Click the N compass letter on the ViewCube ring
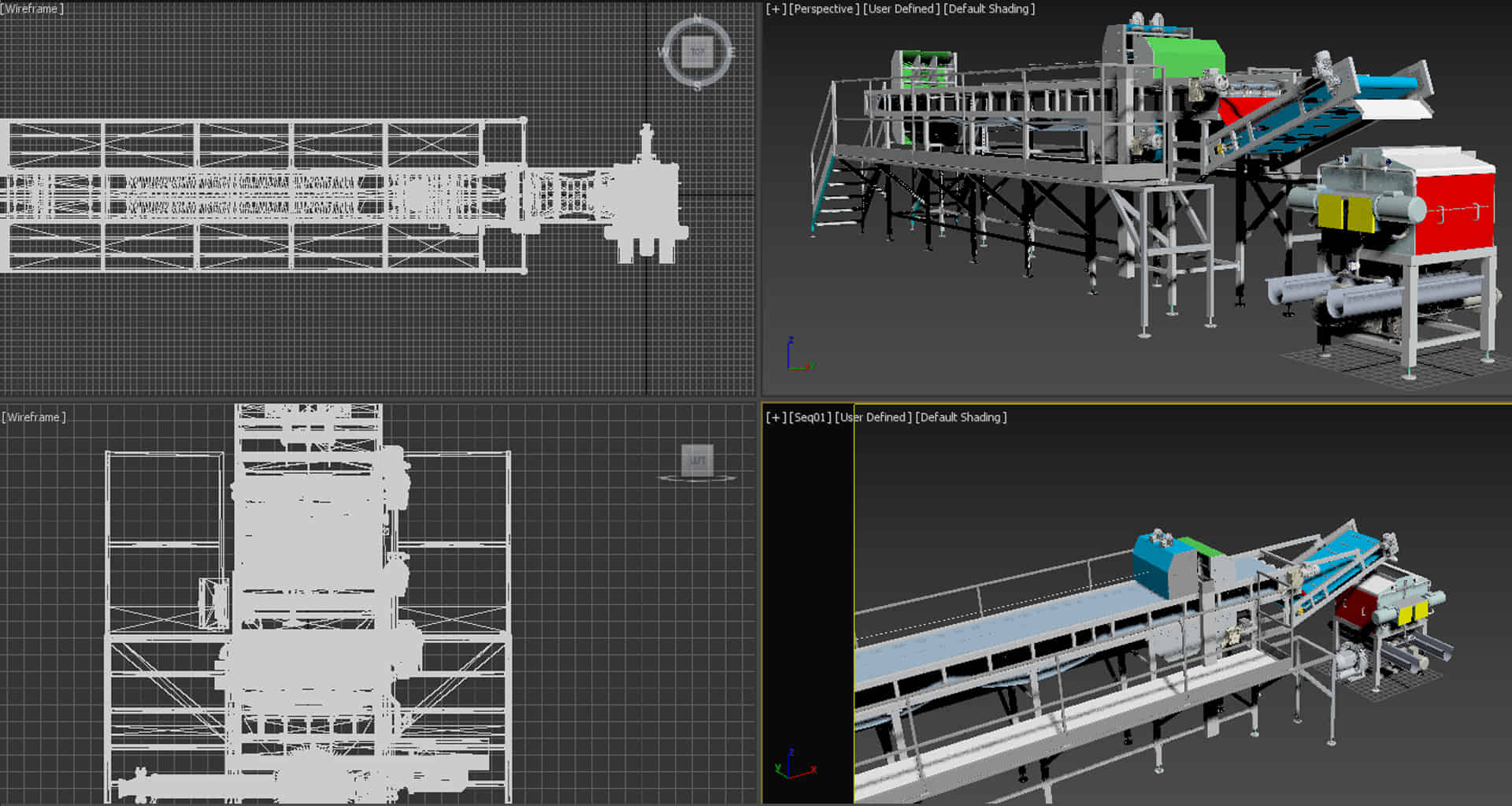Viewport: 1512px width, 806px height. point(697,17)
